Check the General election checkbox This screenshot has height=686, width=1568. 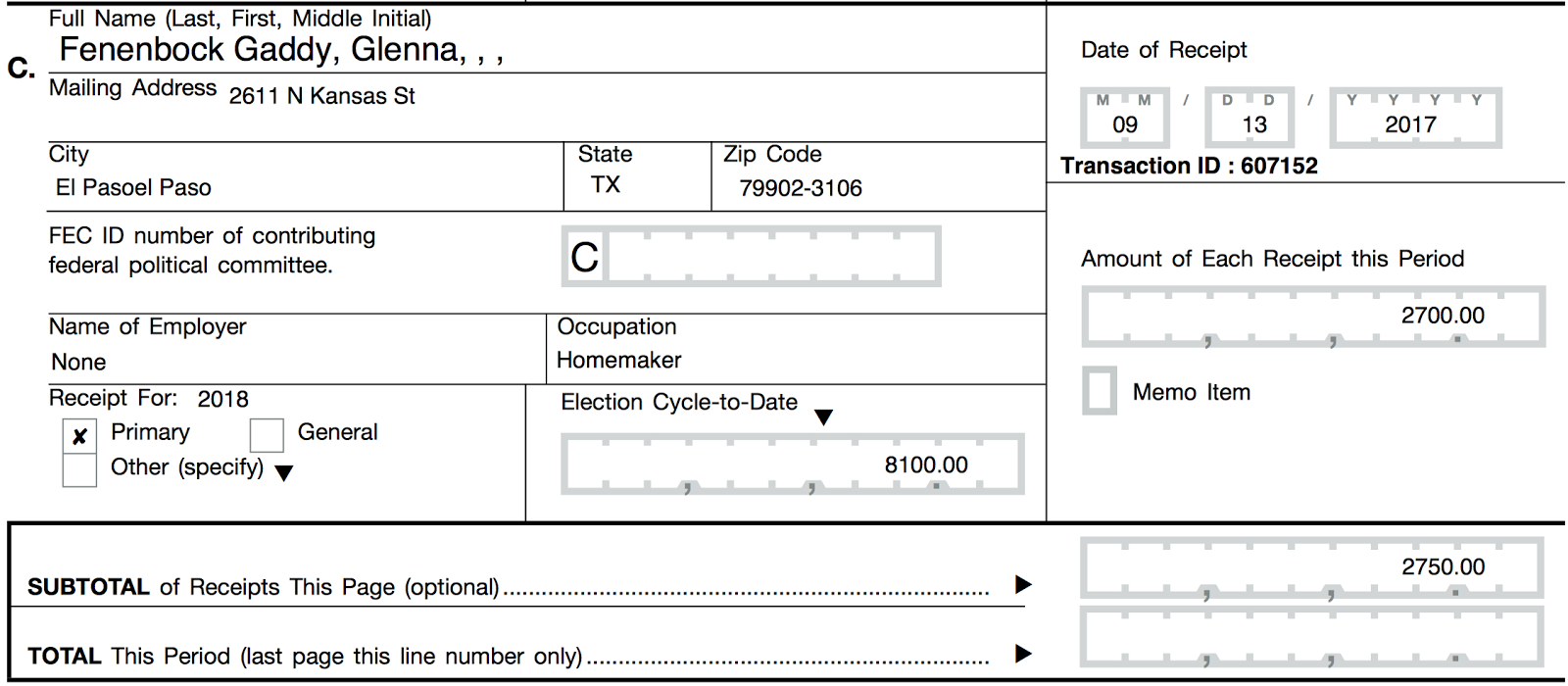tap(267, 435)
